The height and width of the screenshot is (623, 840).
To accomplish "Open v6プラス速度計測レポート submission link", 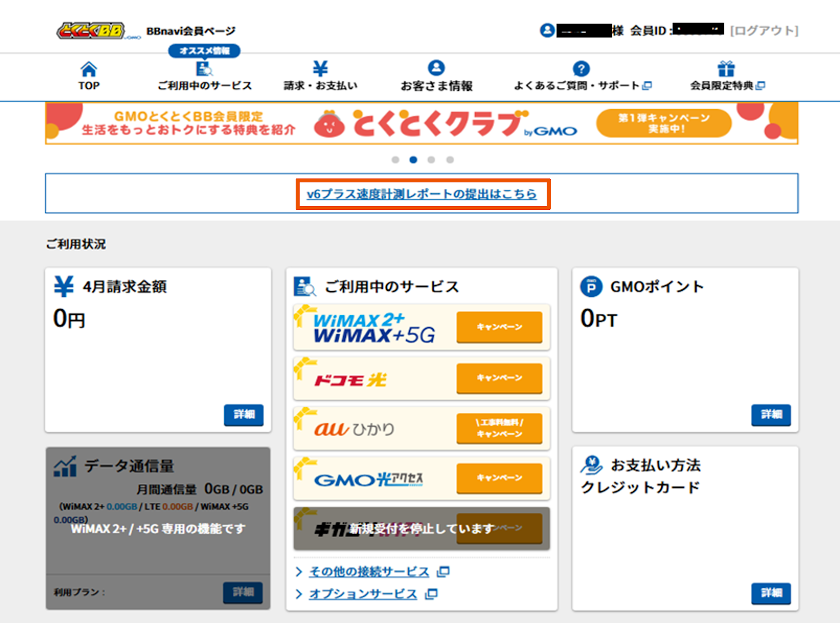I will (x=422, y=193).
